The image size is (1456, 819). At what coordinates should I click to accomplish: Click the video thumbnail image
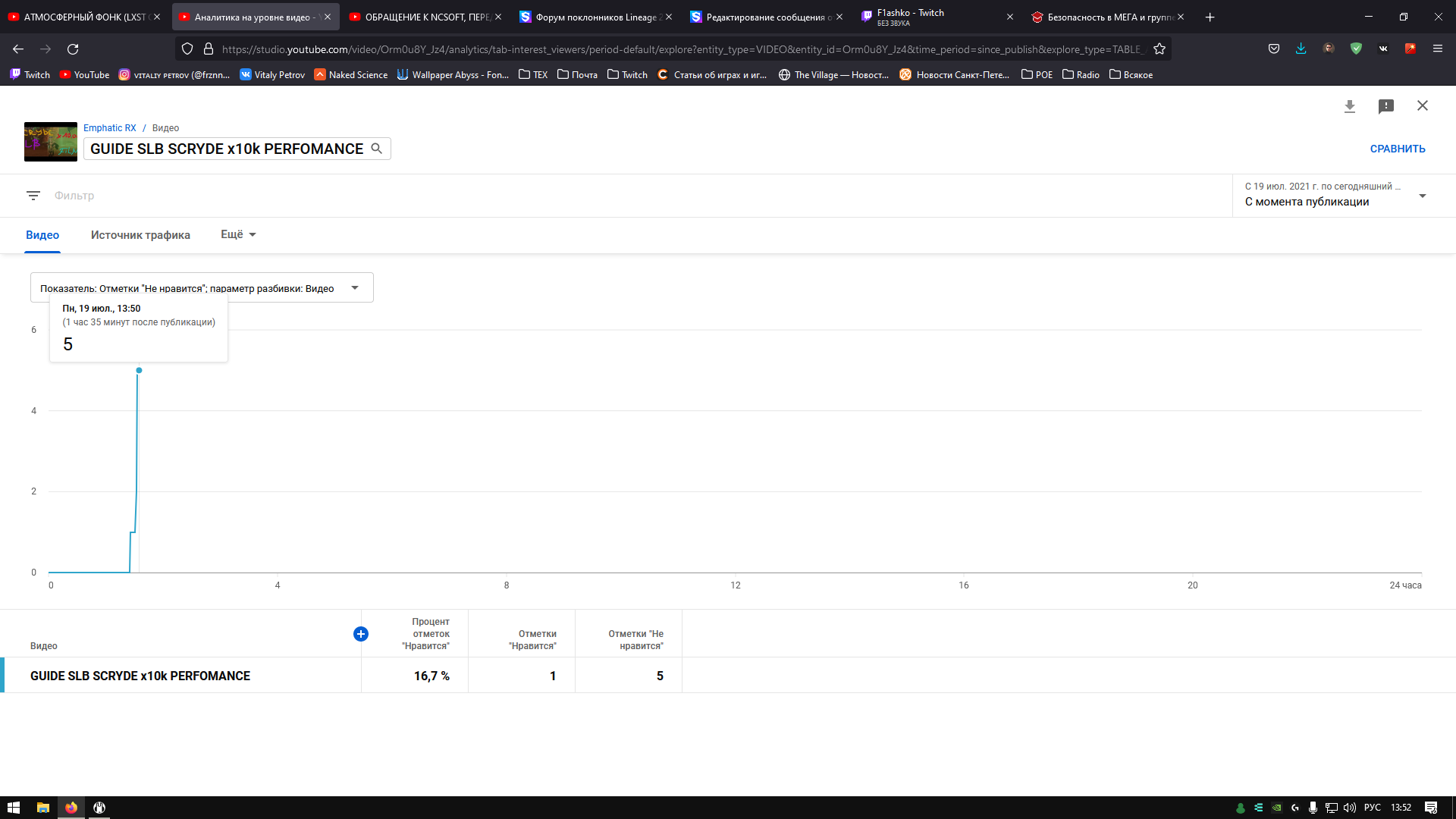51,141
